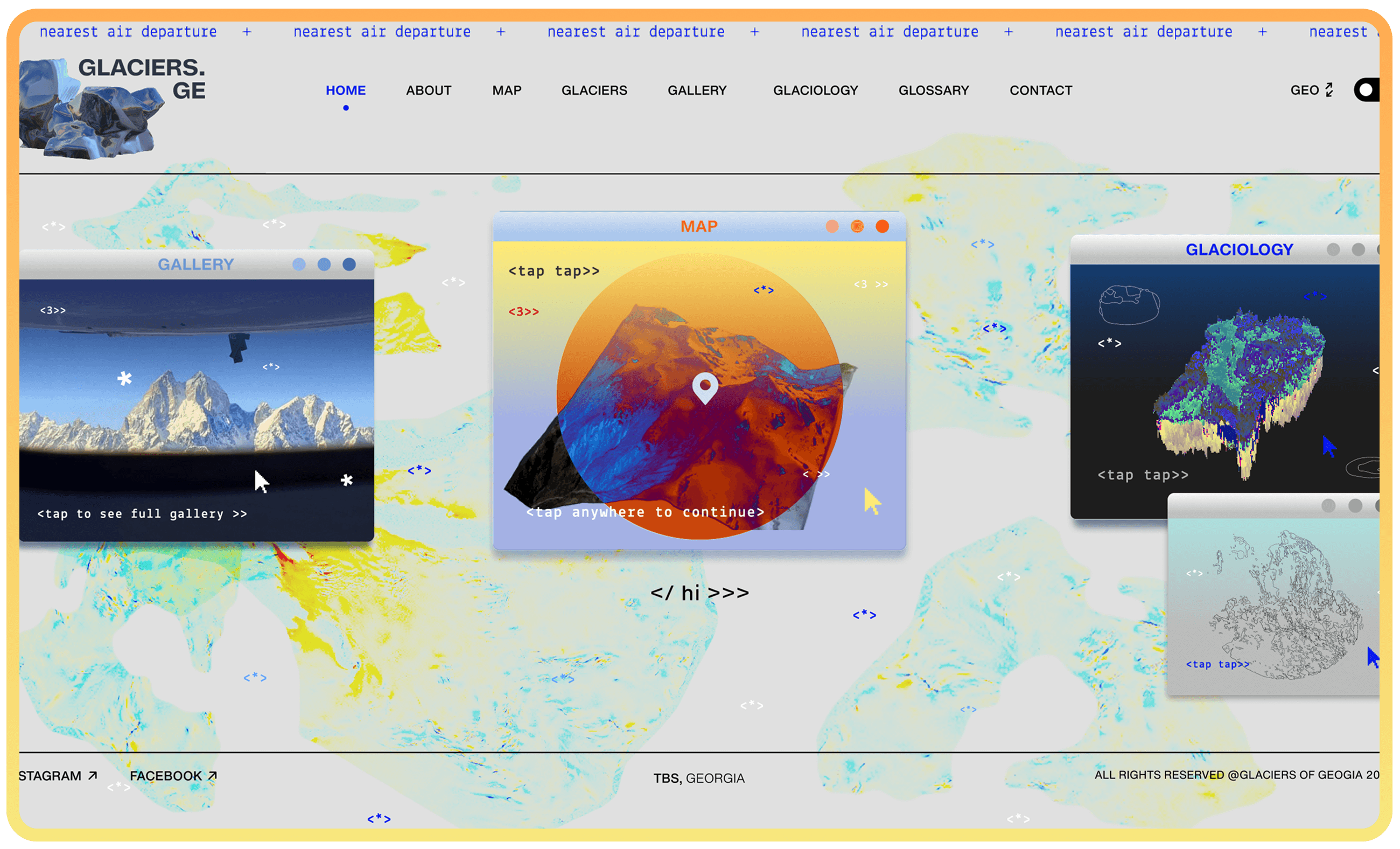Click the blue cursor arrow in the Glaciology window
1400x849 pixels.
(x=1328, y=447)
